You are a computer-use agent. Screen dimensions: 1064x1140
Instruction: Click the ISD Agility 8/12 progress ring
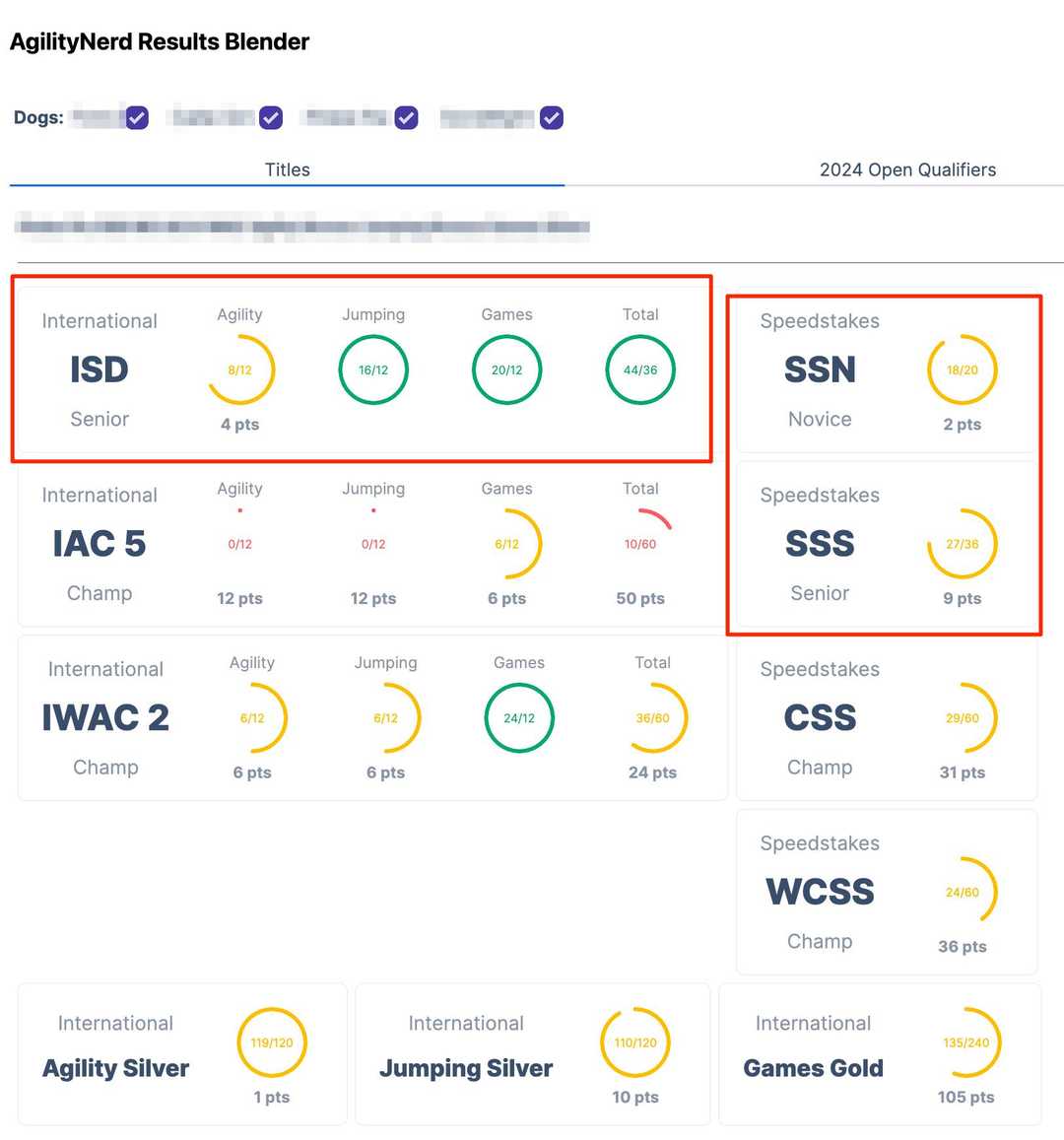click(x=240, y=370)
